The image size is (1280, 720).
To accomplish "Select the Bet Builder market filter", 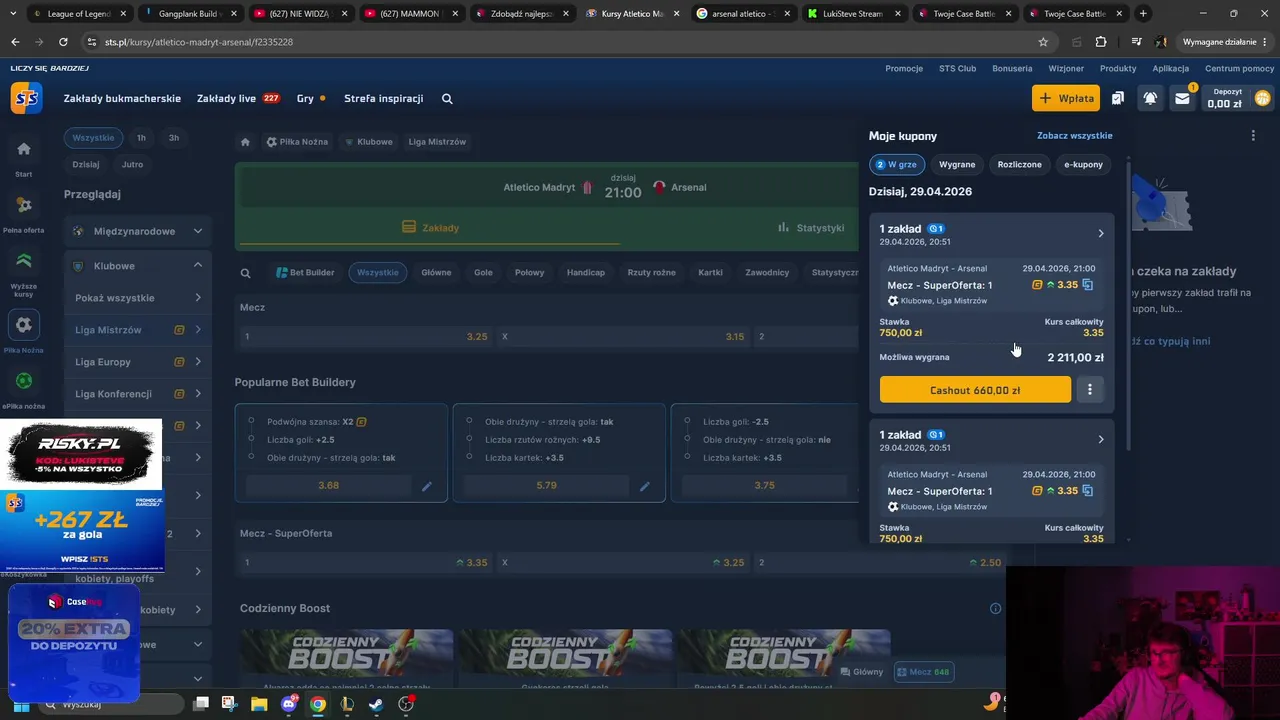I will (x=305, y=273).
